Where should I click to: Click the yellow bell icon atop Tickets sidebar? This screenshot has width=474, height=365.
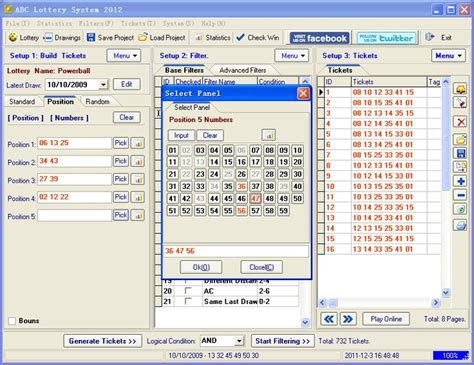click(x=461, y=89)
